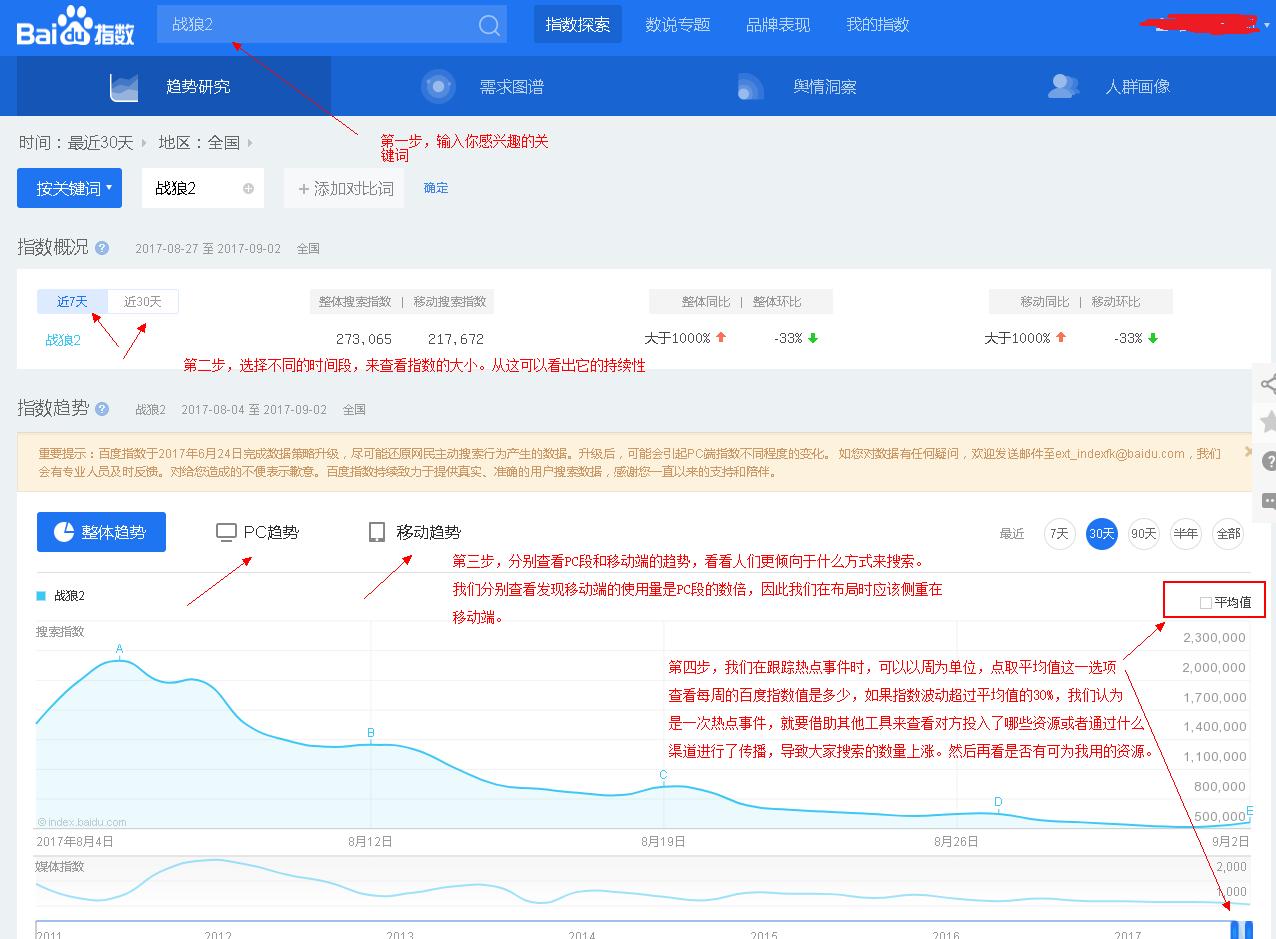Screen dimensions: 1276x939
Task: Switch to 近7天 toggle
Action: tap(72, 301)
